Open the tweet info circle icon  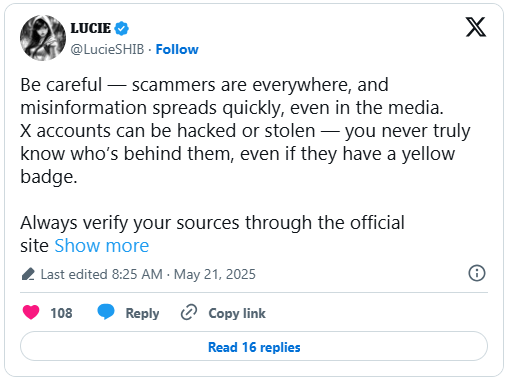[477, 273]
